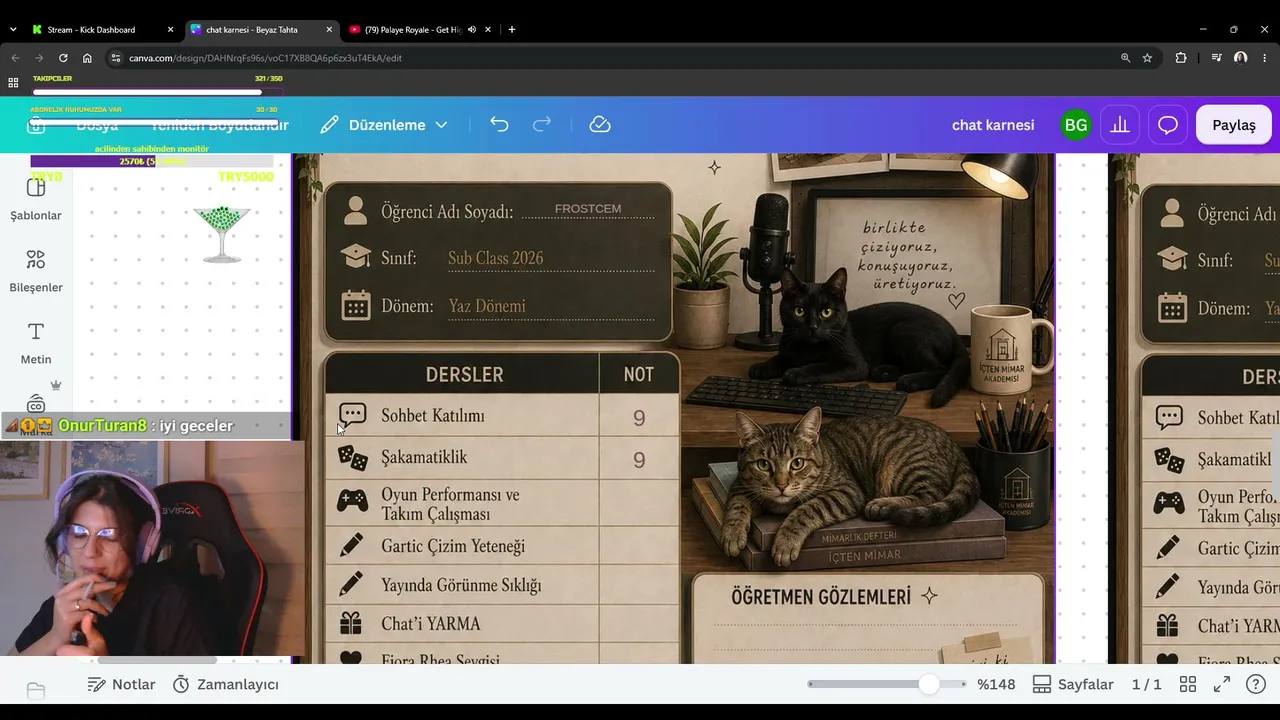View site information for canva.com
Viewport: 1280px width, 720px height.
(x=116, y=58)
